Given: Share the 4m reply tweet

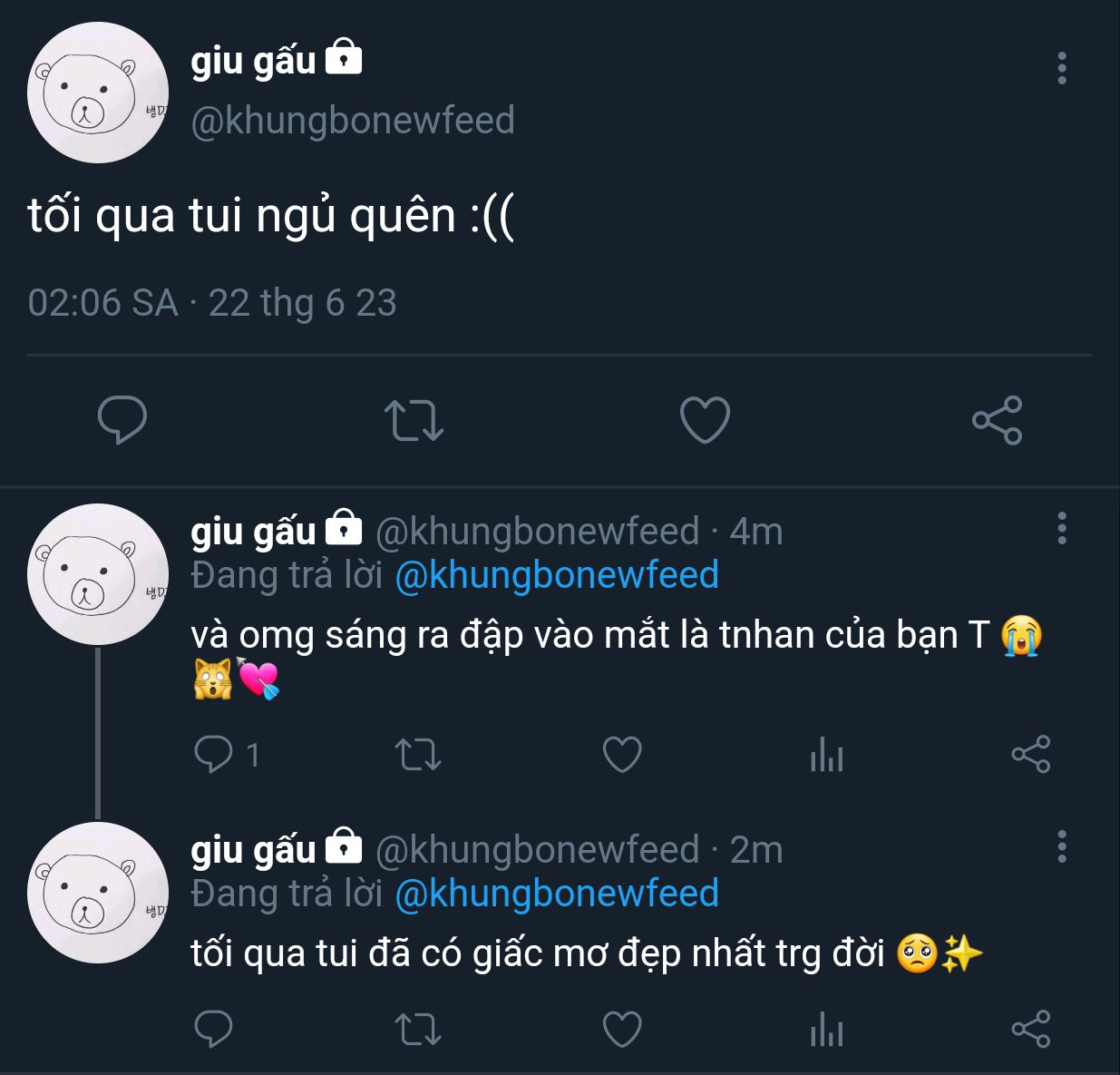Looking at the screenshot, I should coord(1031,754).
